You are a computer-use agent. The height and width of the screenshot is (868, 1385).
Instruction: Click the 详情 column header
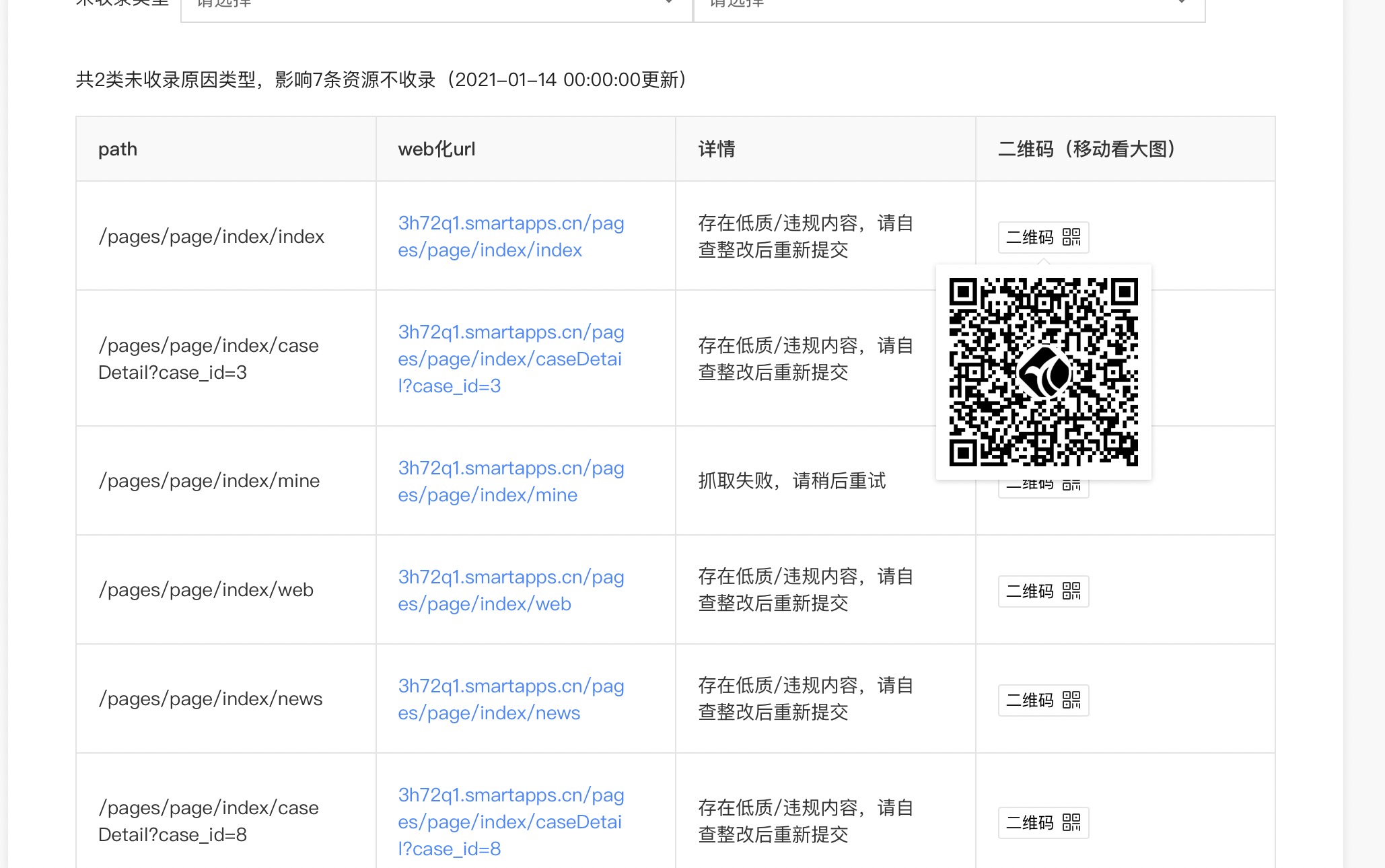826,149
